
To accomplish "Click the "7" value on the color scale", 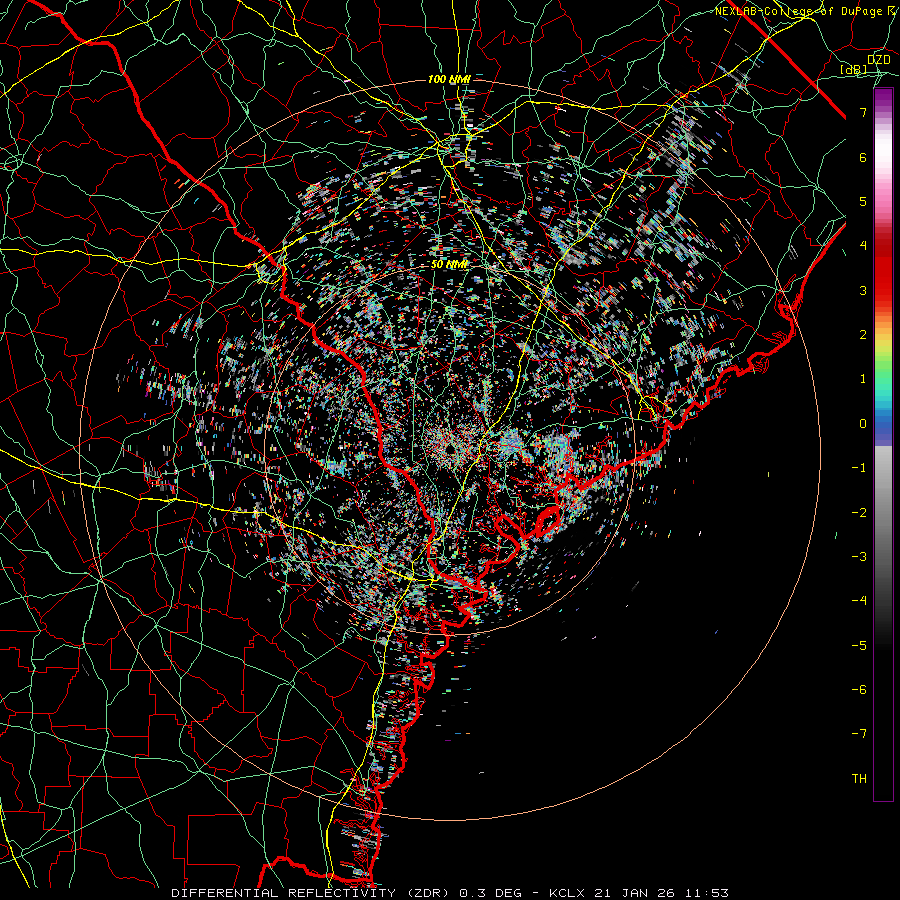I will tap(863, 112).
